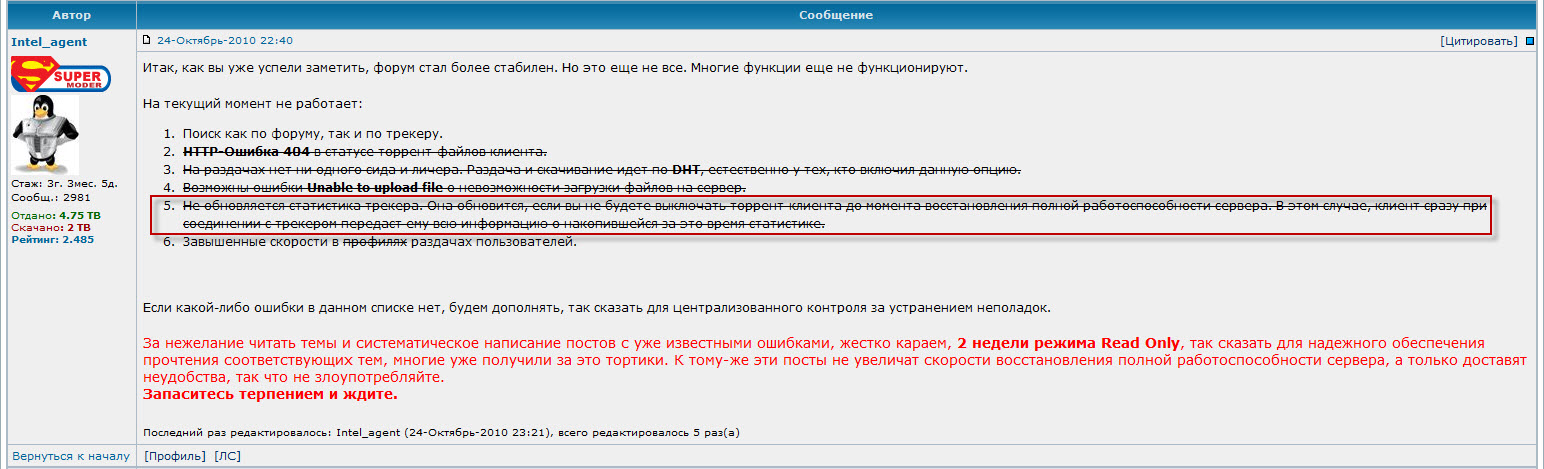
Task: Click 'На текущий момент не работает:' line
Action: 252,104
